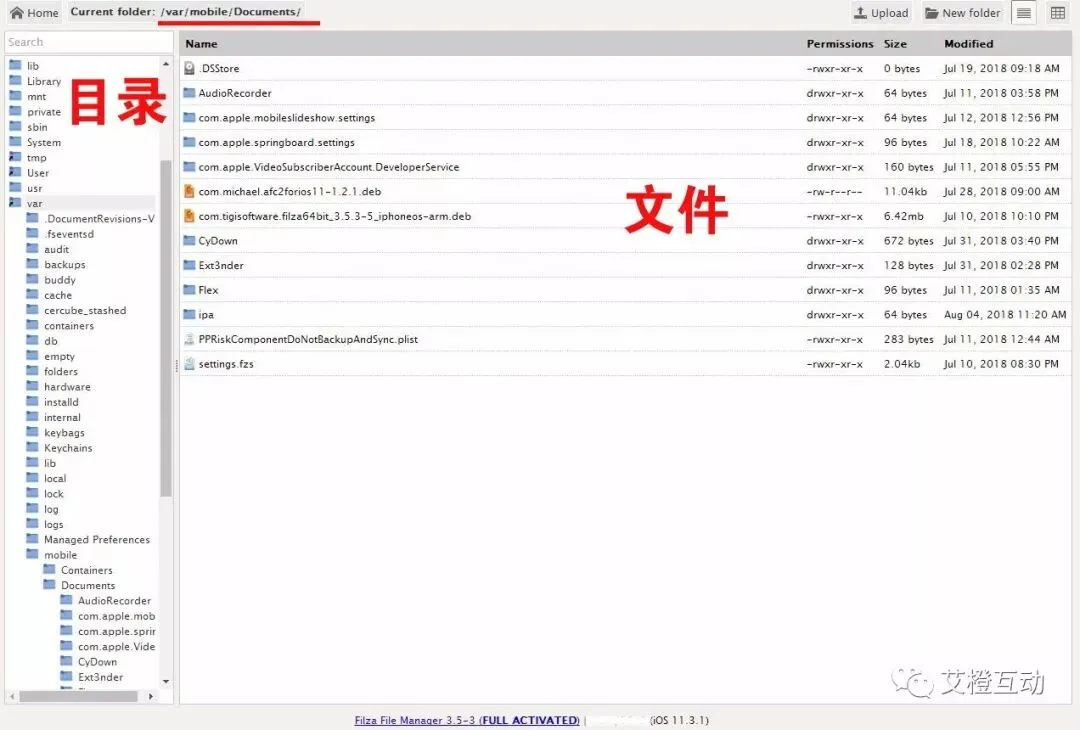Screen dimensions: 1080x730
Task: Select the tmp folder in tree
Action: pyautogui.click(x=37, y=158)
